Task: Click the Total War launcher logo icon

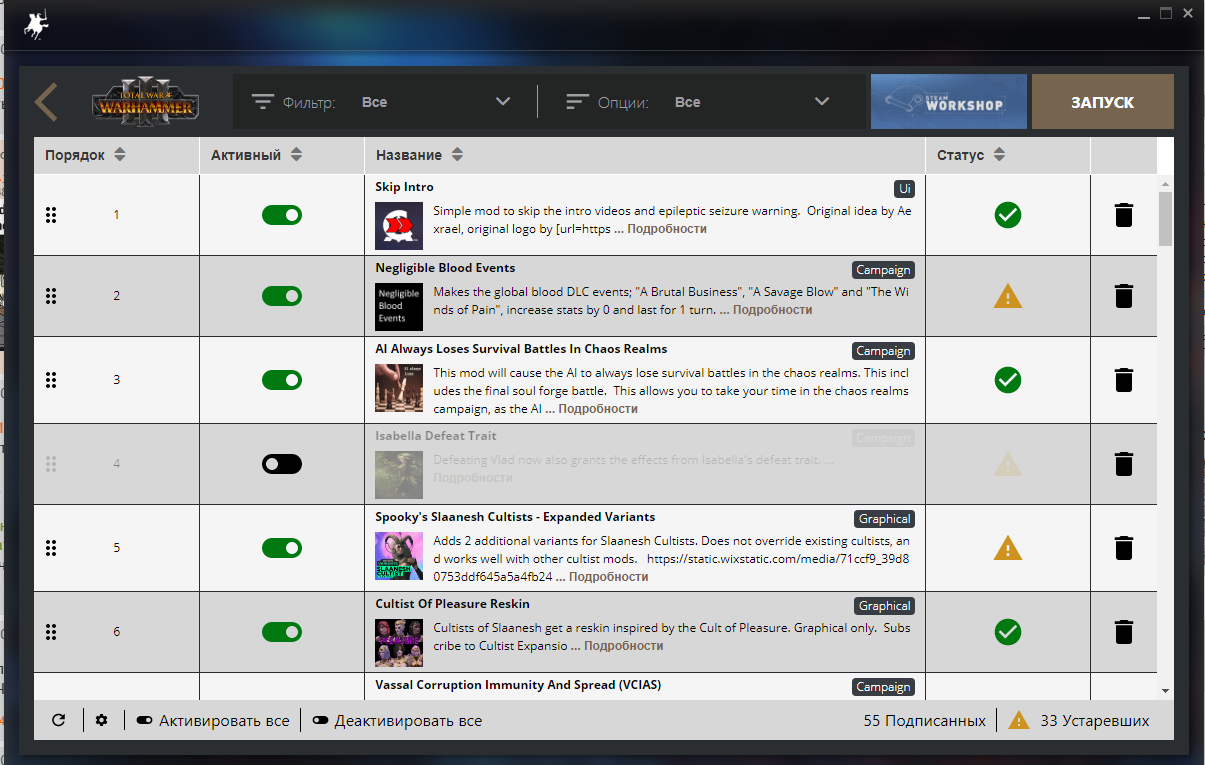Action: (x=37, y=26)
